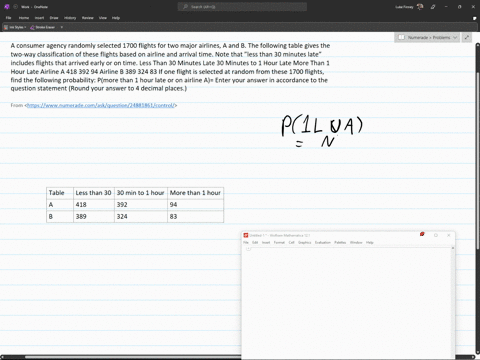Open the Ink Styles dropdown arrow

[25, 27]
